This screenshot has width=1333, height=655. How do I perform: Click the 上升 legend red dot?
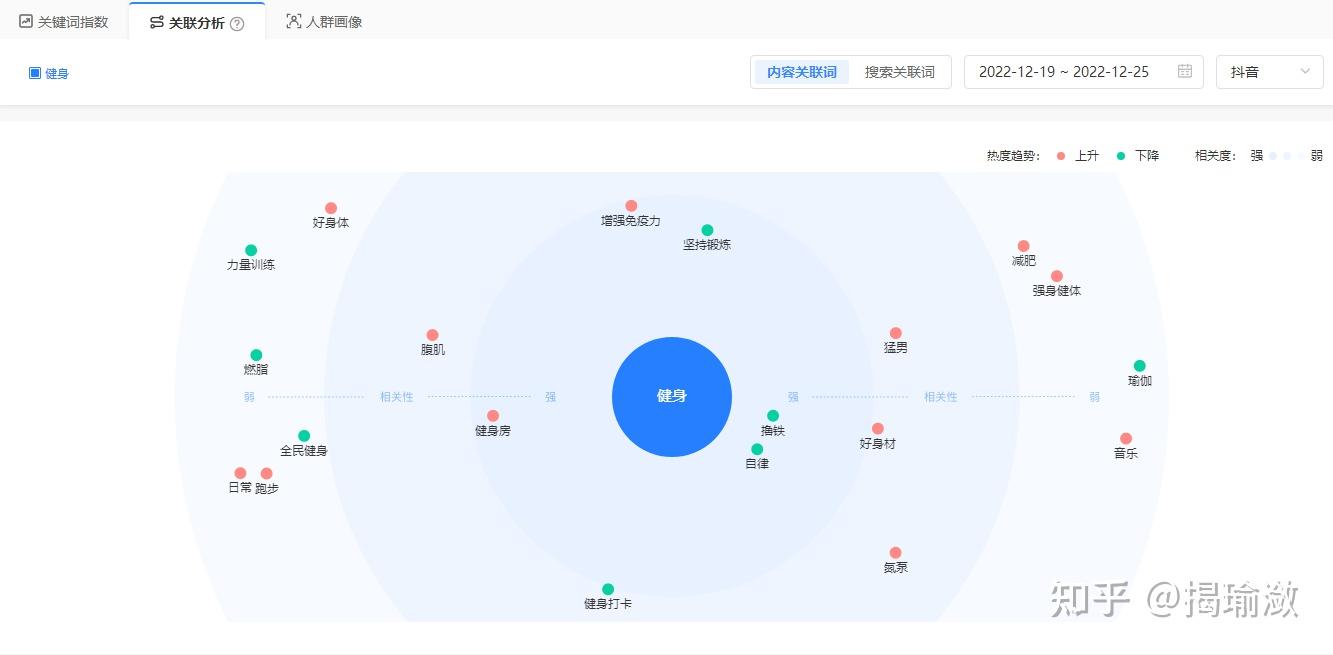click(1061, 156)
